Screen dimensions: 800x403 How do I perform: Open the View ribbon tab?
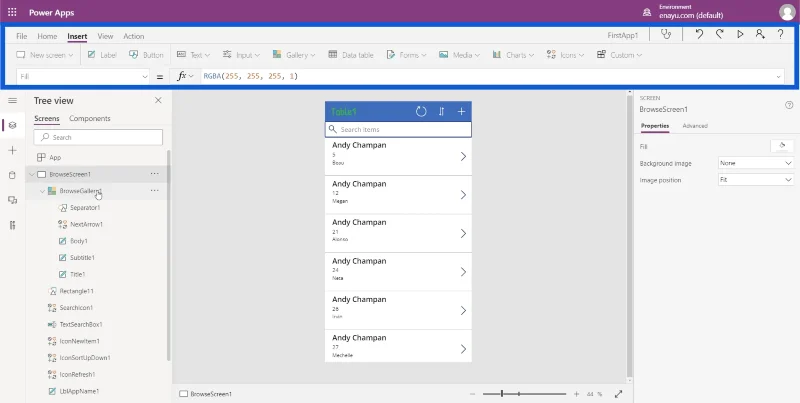[x=105, y=36]
